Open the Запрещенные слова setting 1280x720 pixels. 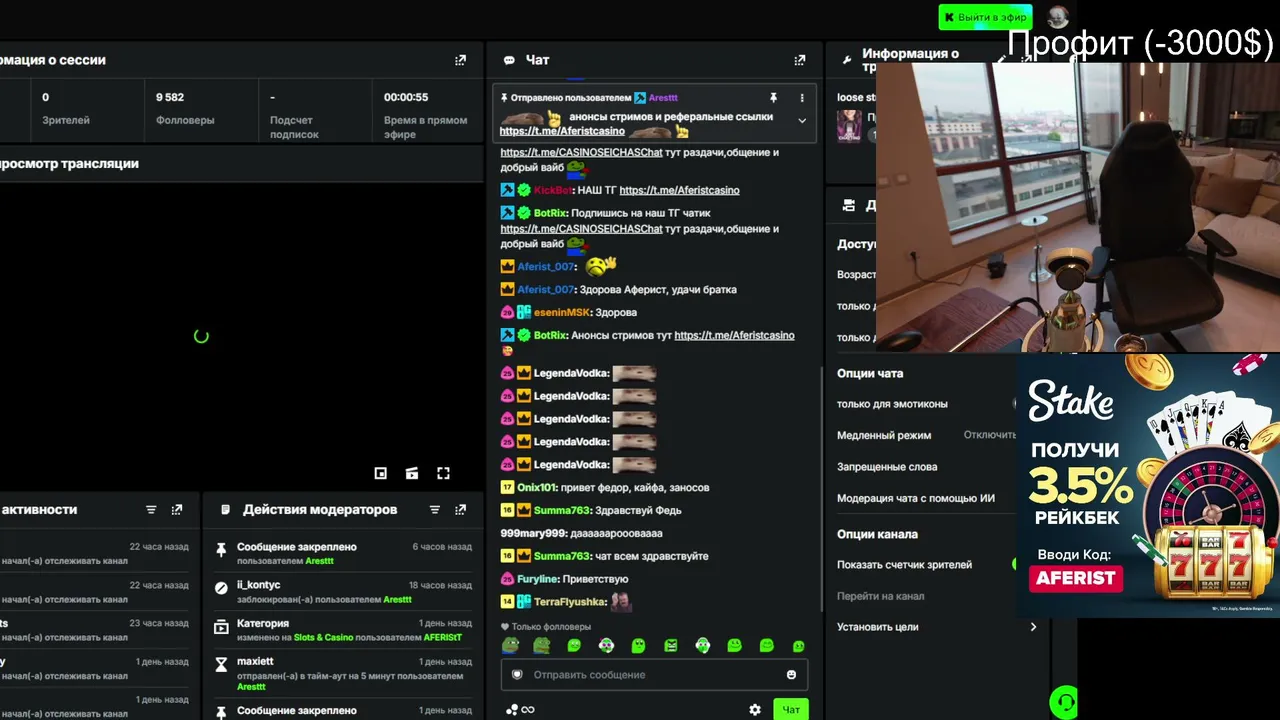pos(887,467)
